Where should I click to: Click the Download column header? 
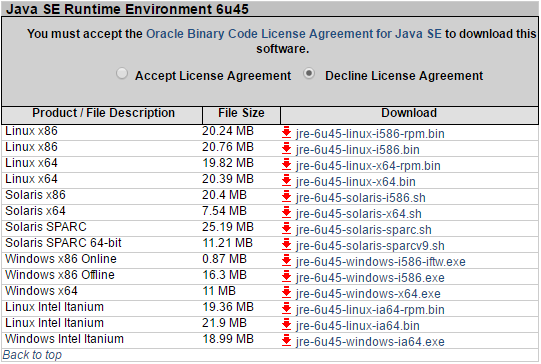tap(409, 115)
